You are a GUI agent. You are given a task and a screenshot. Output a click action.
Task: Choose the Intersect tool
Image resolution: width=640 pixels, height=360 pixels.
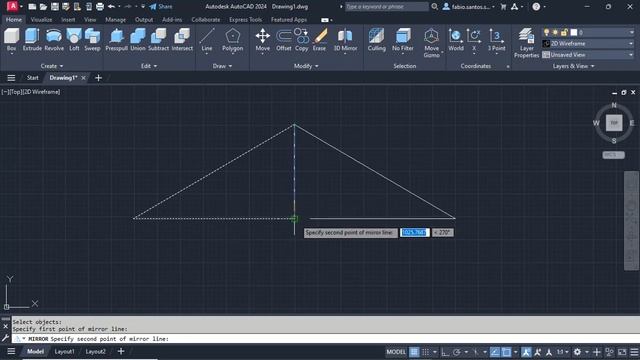(x=182, y=40)
